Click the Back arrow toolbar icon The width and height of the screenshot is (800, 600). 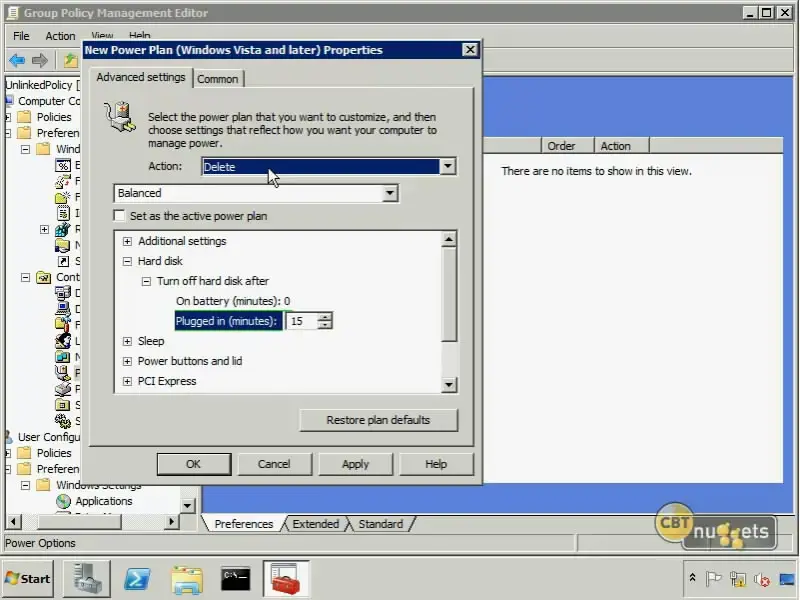17,61
